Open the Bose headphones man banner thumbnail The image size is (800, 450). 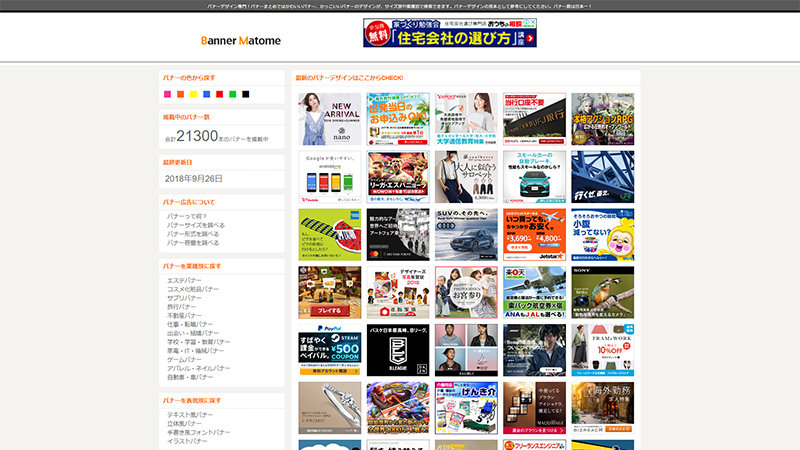click(534, 350)
